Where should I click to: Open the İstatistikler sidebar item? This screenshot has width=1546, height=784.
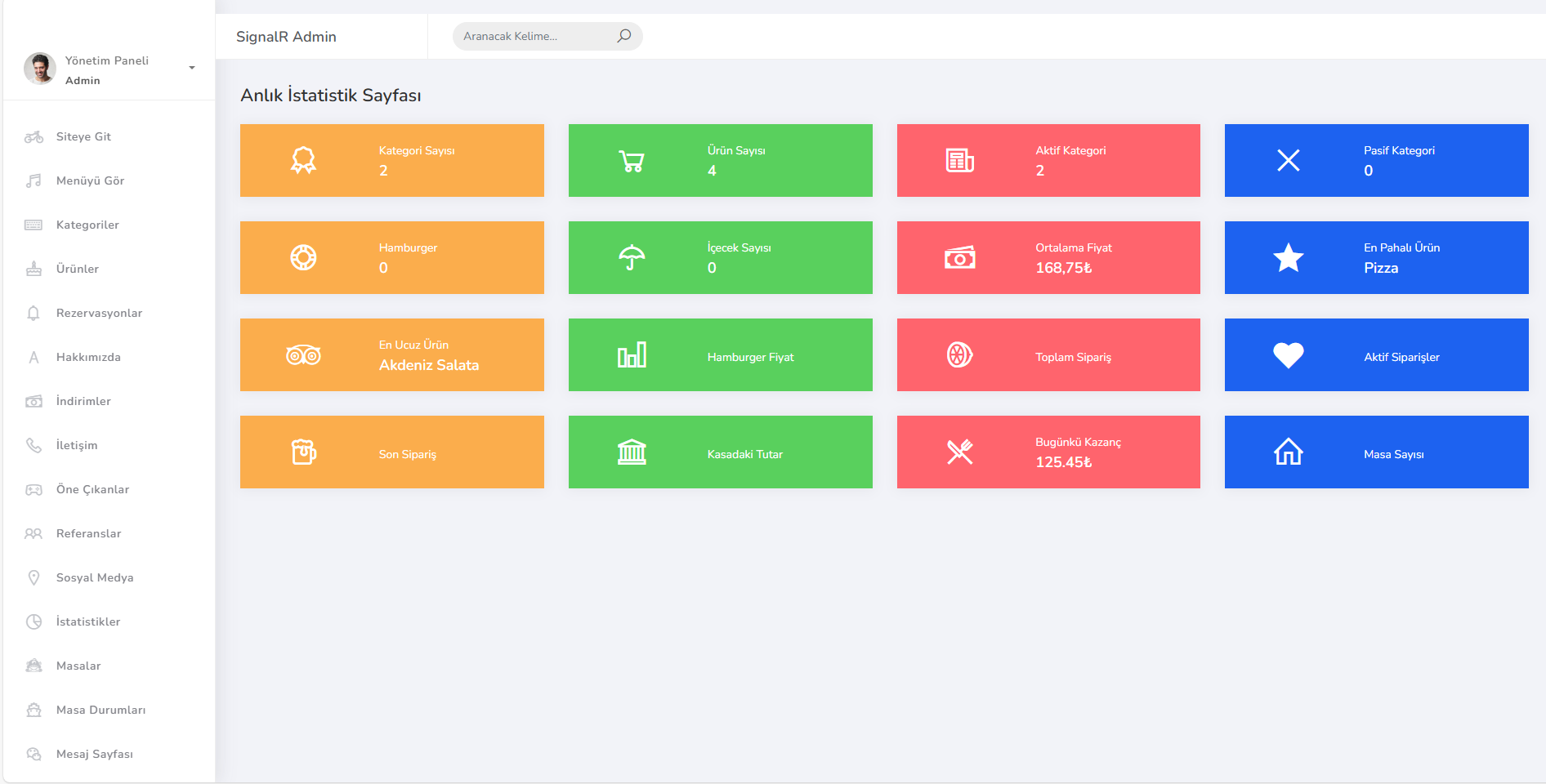(x=88, y=621)
